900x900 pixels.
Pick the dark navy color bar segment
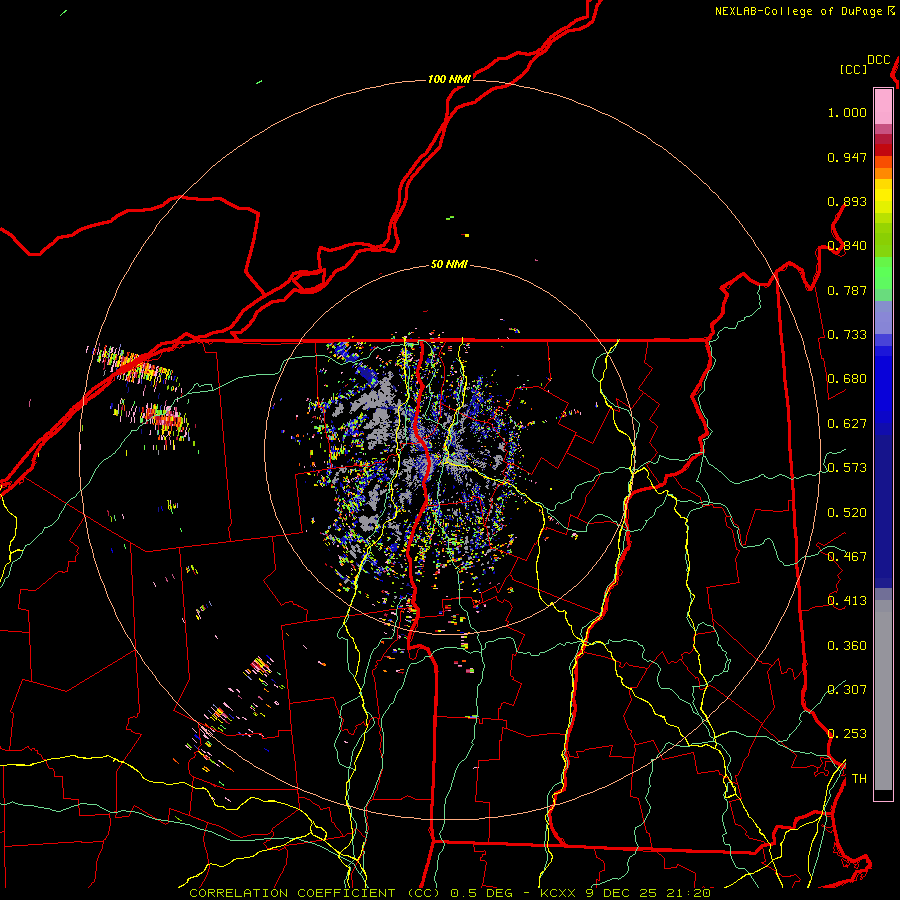click(883, 511)
